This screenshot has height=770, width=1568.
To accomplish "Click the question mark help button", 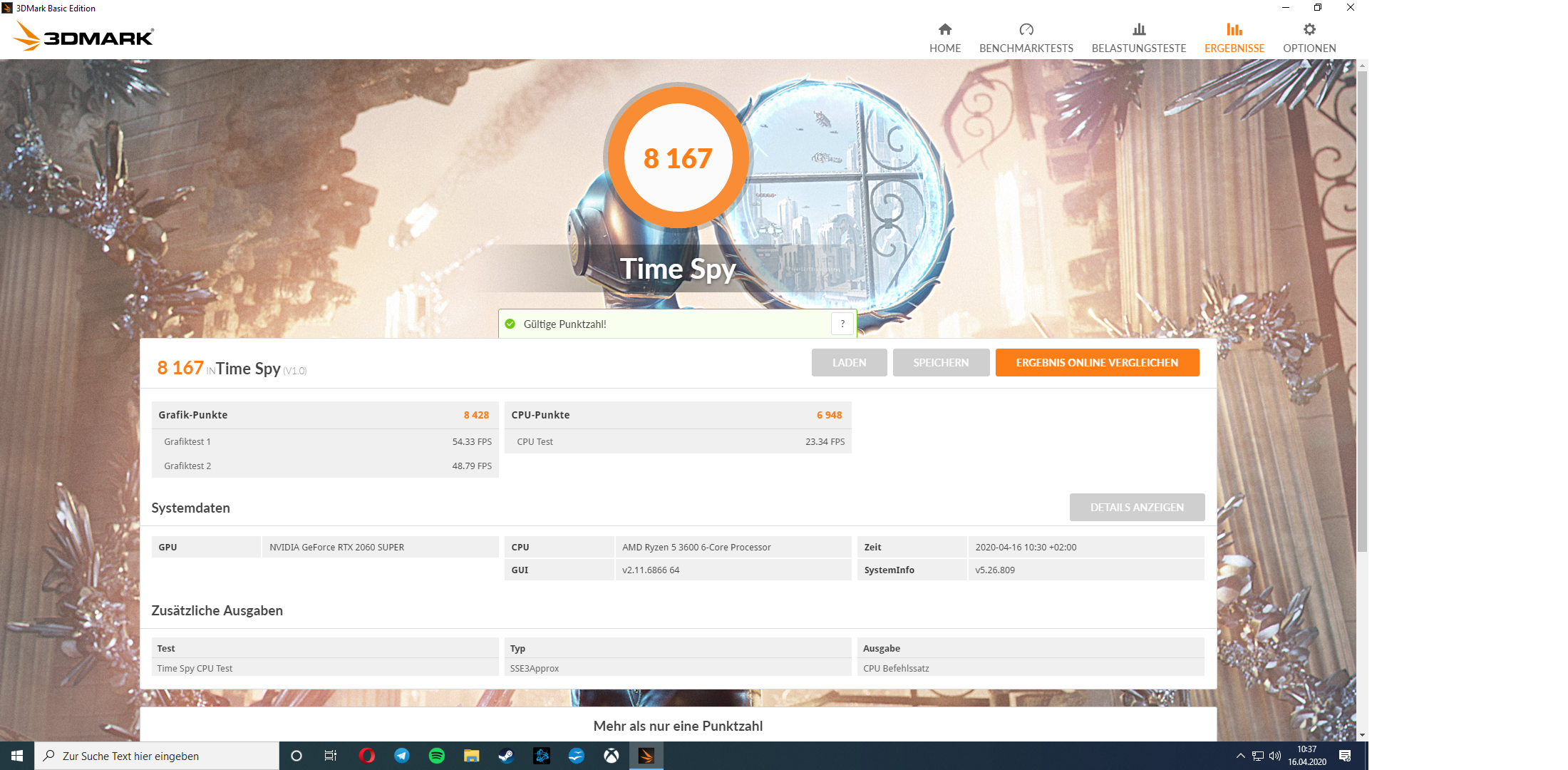I will [x=842, y=324].
